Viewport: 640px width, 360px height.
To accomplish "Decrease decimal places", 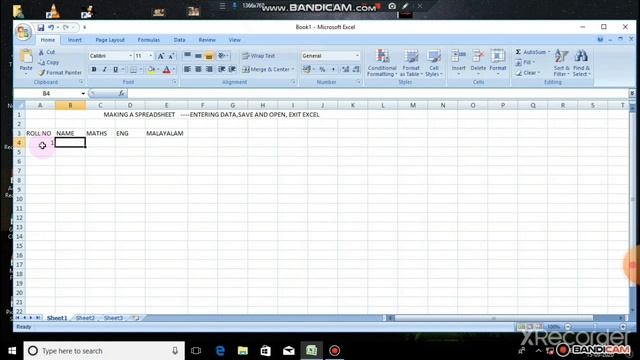I will pos(356,69).
